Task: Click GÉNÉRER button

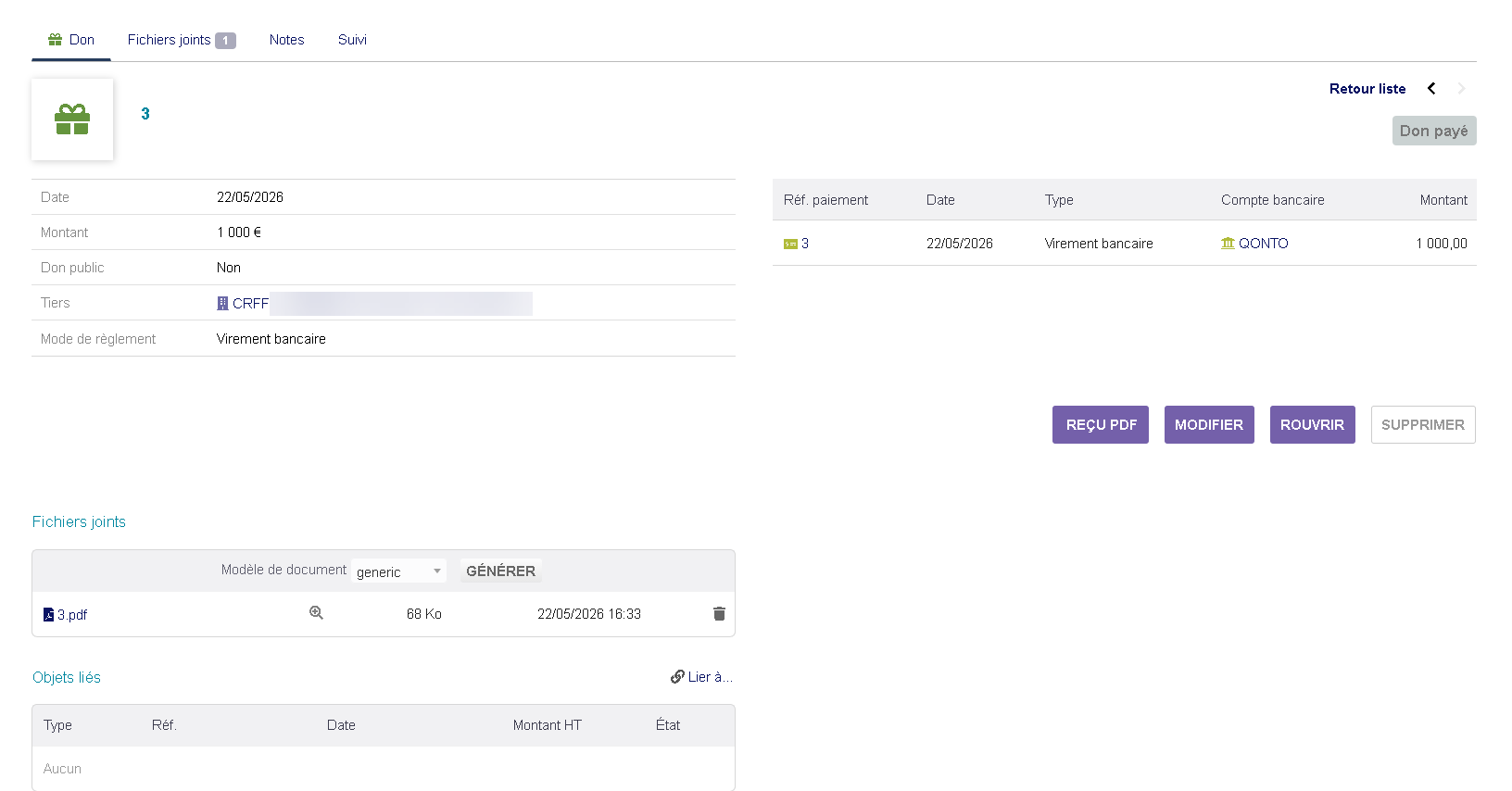Action: coord(500,571)
